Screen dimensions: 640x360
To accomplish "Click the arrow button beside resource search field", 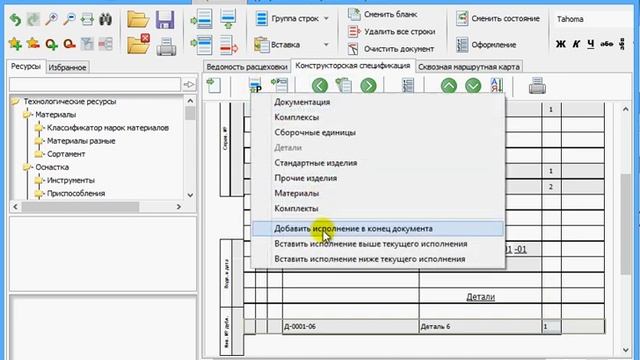I will pyautogui.click(x=189, y=84).
